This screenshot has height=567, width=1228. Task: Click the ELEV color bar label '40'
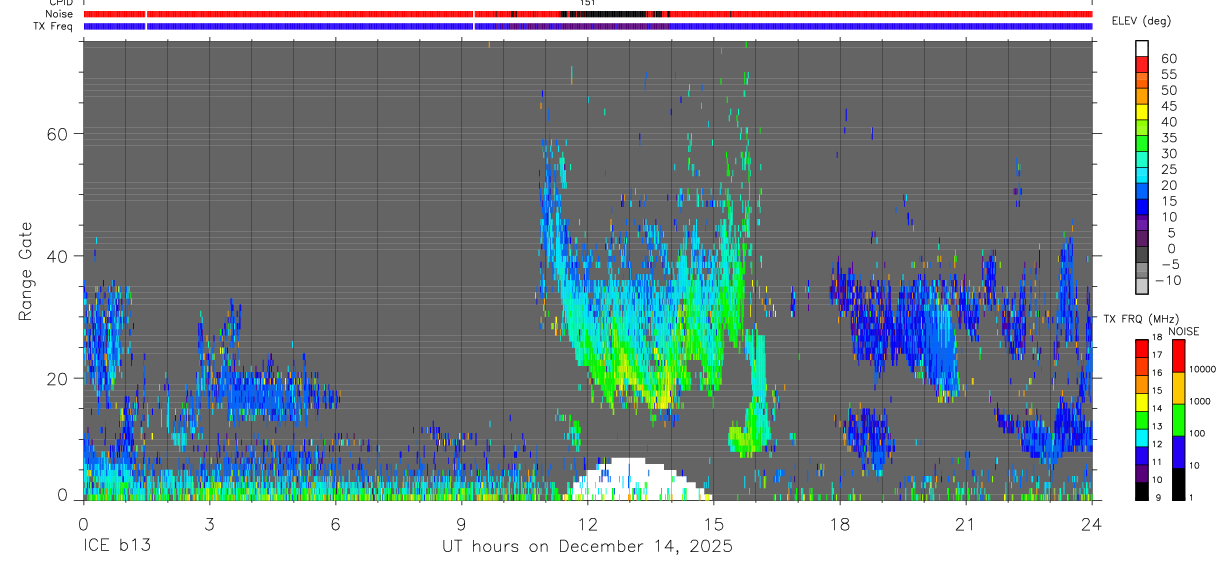tap(1168, 121)
